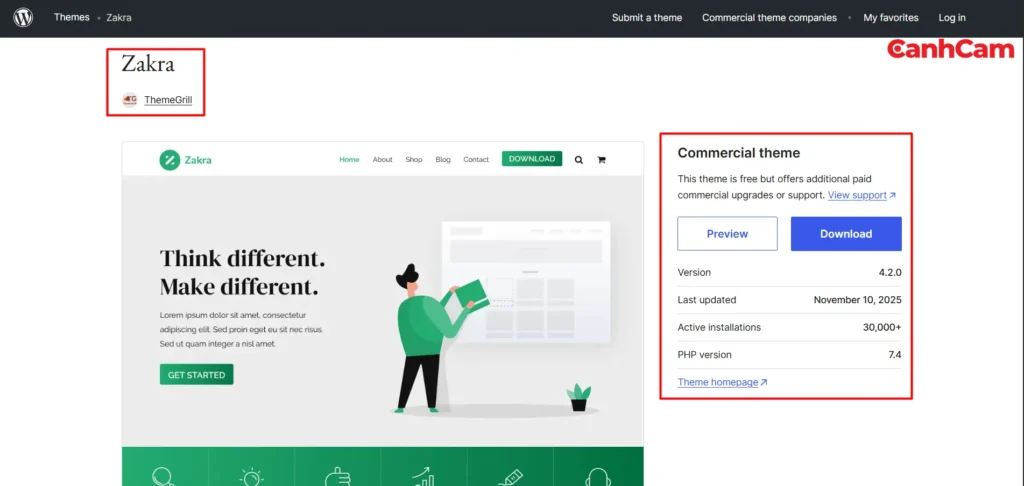Click the potted plant graphic in preview
This screenshot has width=1024, height=486.
[x=579, y=398]
